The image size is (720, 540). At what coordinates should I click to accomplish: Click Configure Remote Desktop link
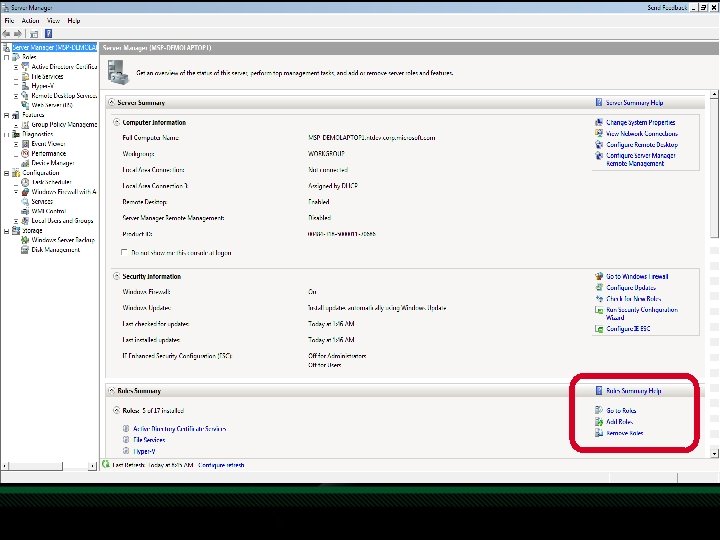(x=642, y=145)
